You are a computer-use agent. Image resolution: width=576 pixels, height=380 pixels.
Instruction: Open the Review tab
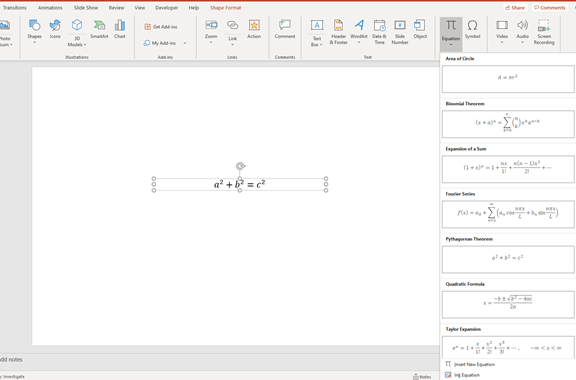[116, 8]
